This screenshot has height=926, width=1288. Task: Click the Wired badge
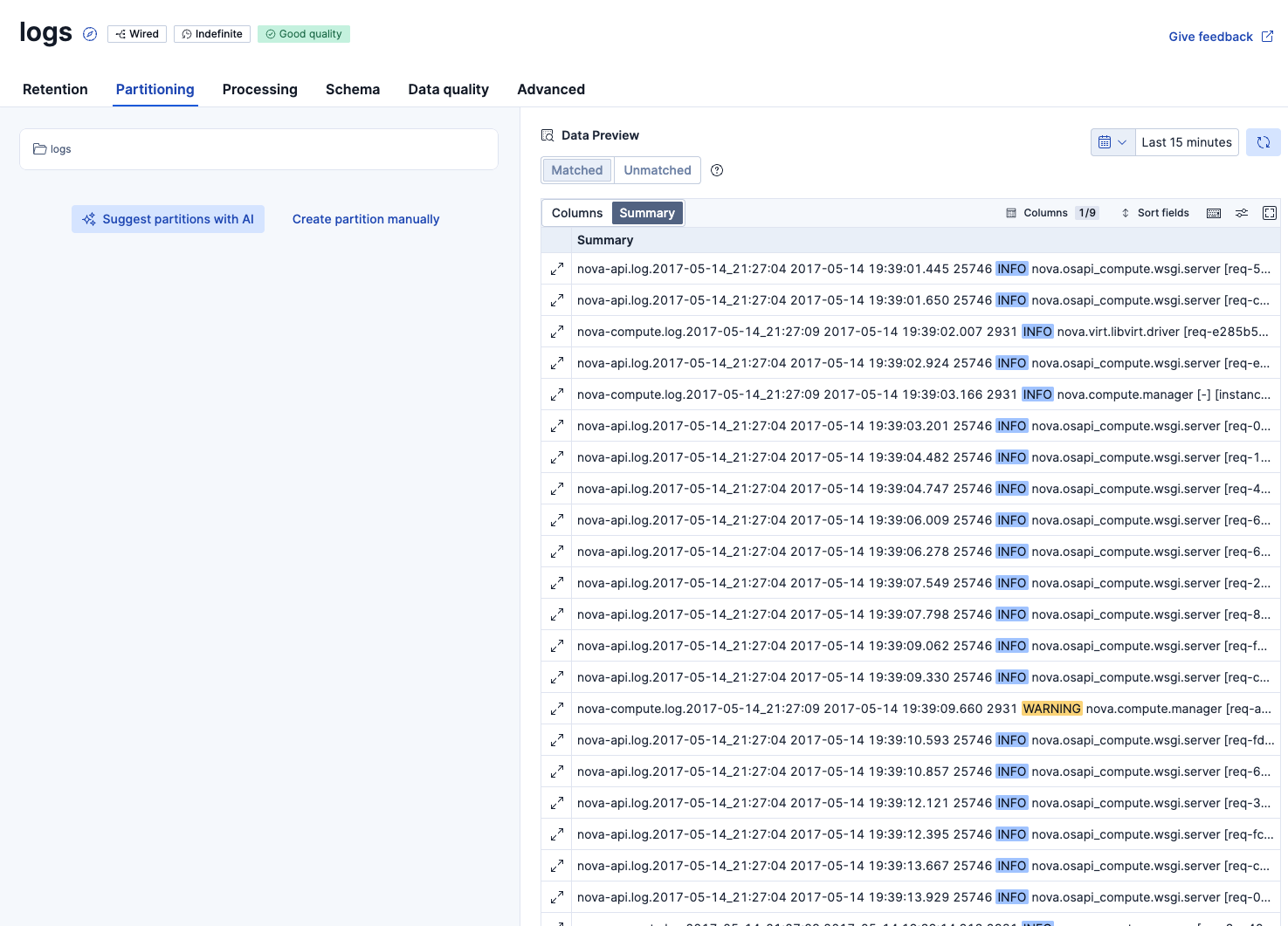(x=137, y=34)
